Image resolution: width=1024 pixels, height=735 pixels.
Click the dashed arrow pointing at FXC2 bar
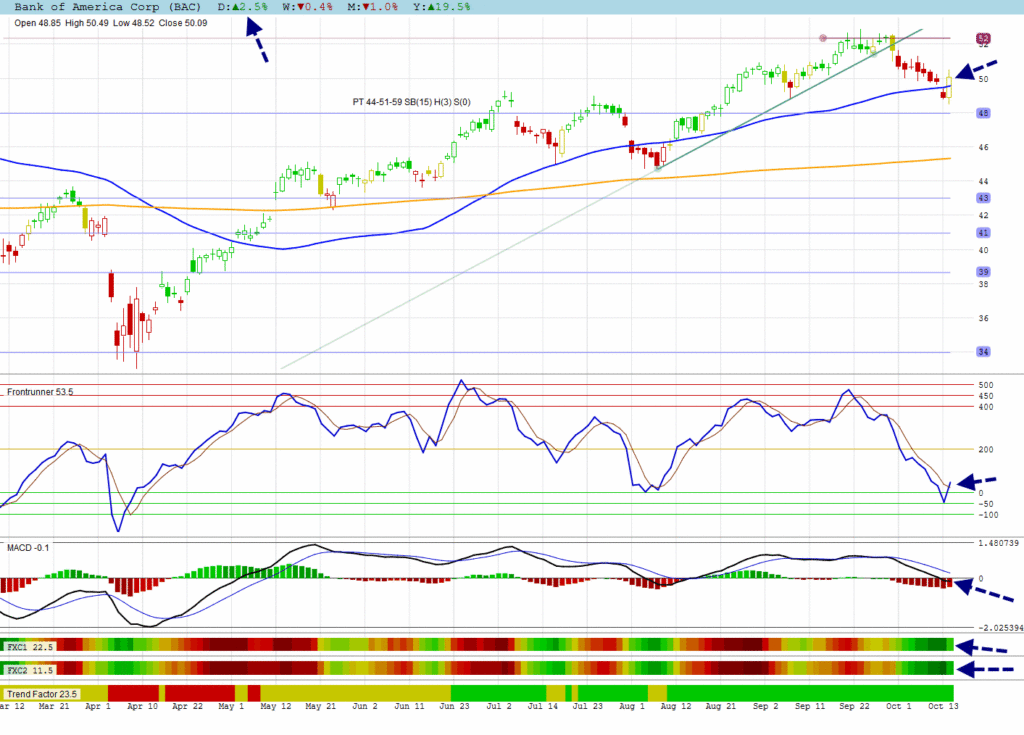pyautogui.click(x=984, y=668)
